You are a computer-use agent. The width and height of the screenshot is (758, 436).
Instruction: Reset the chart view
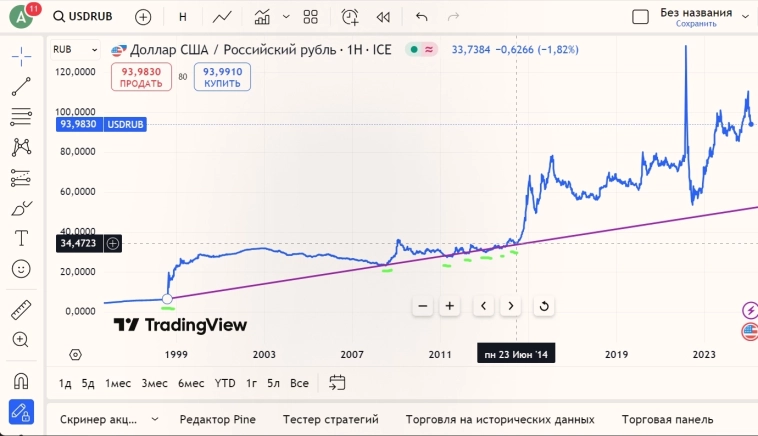544,306
